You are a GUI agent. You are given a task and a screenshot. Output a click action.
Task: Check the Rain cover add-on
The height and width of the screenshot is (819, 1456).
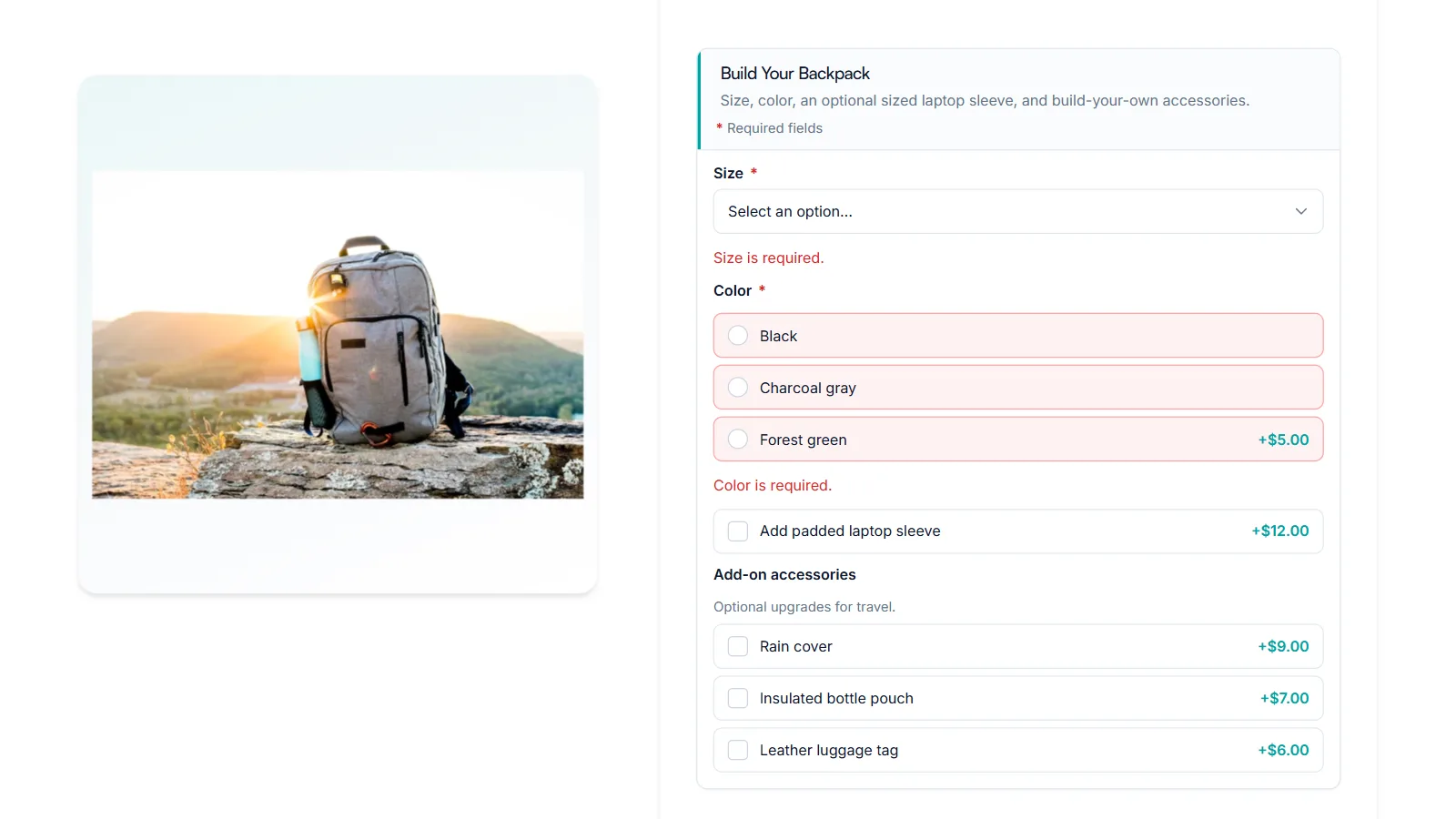(x=1017, y=647)
